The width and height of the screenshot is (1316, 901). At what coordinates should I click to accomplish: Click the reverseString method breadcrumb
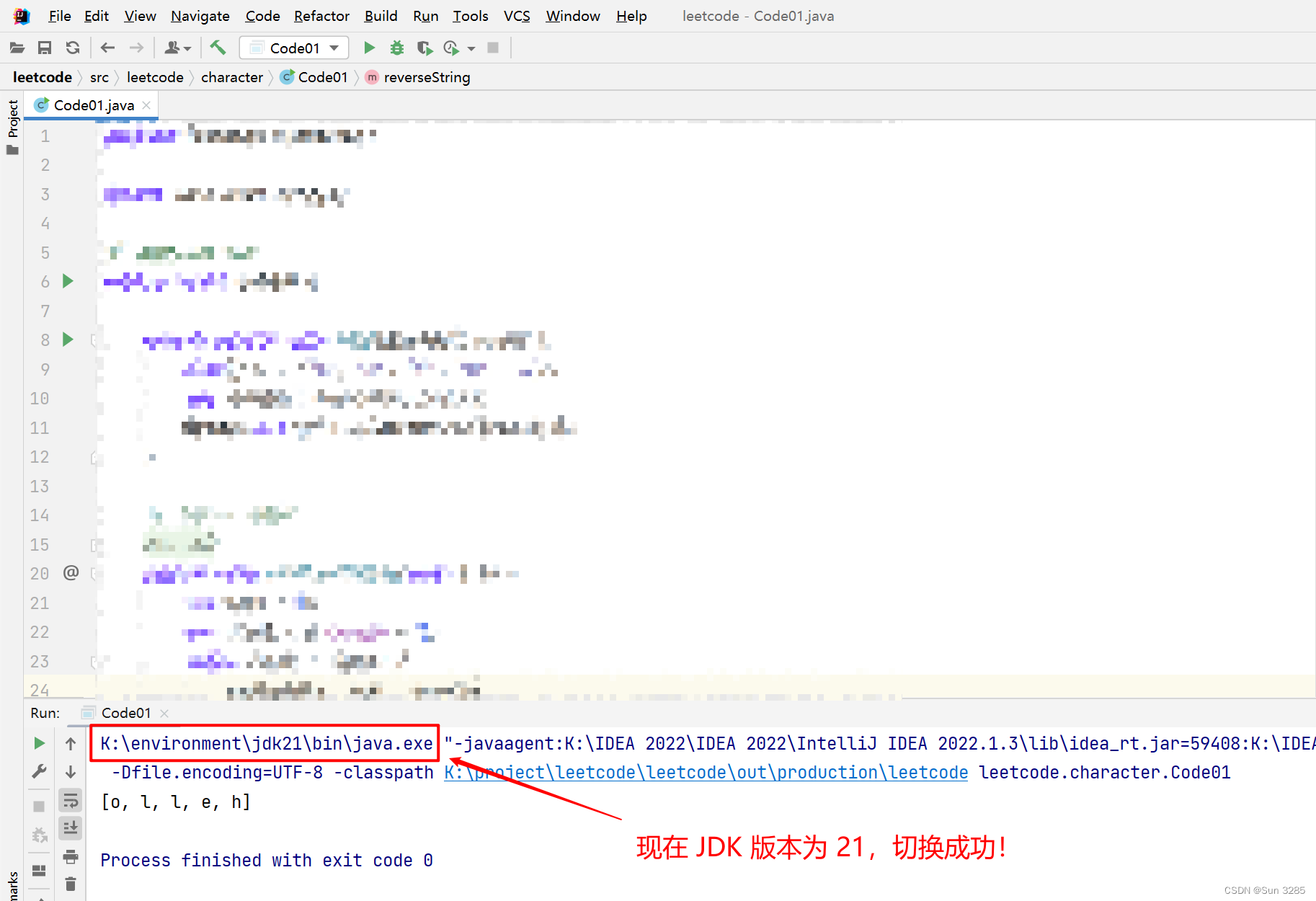tap(418, 77)
